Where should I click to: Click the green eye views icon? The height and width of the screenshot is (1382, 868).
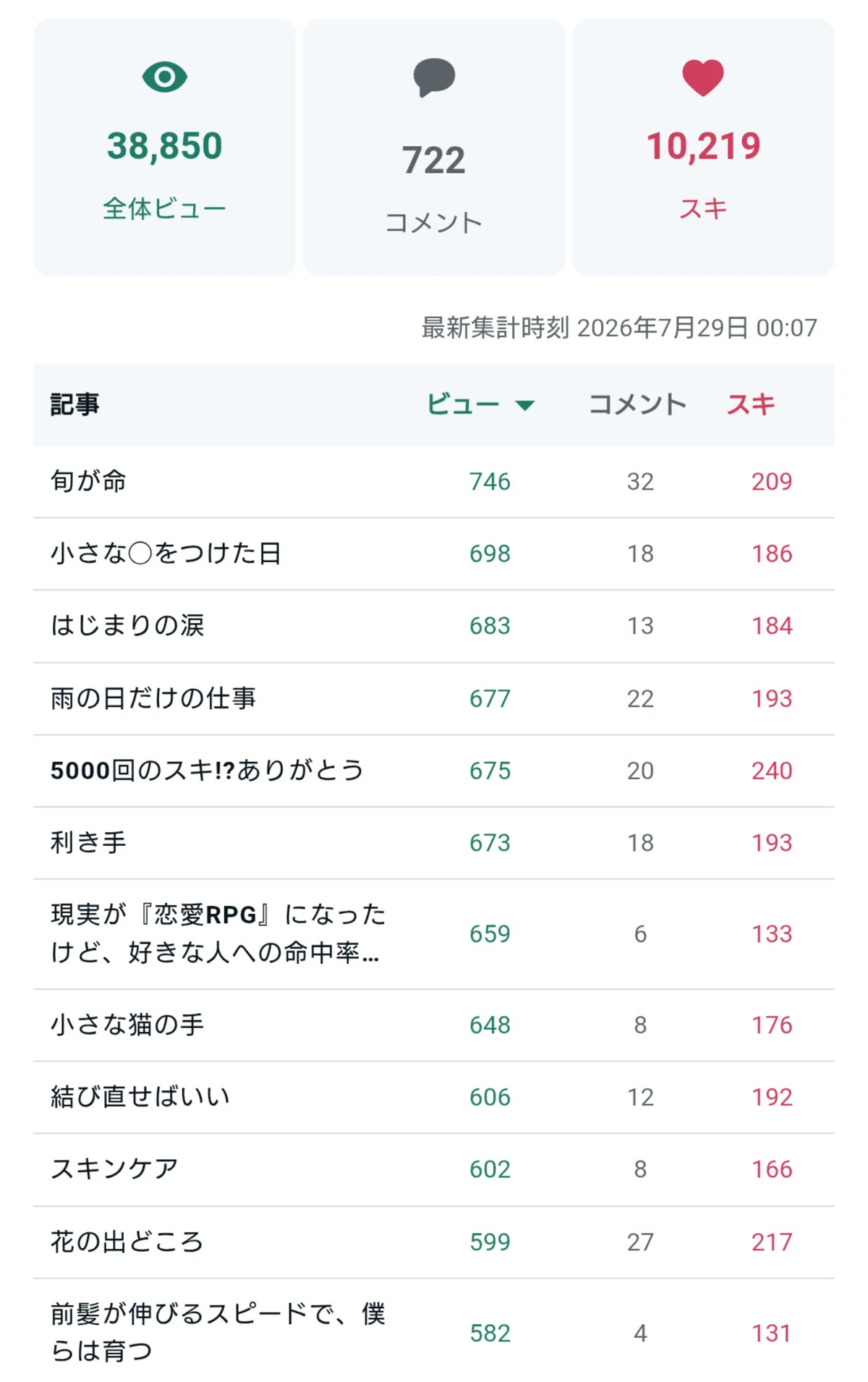[x=165, y=77]
